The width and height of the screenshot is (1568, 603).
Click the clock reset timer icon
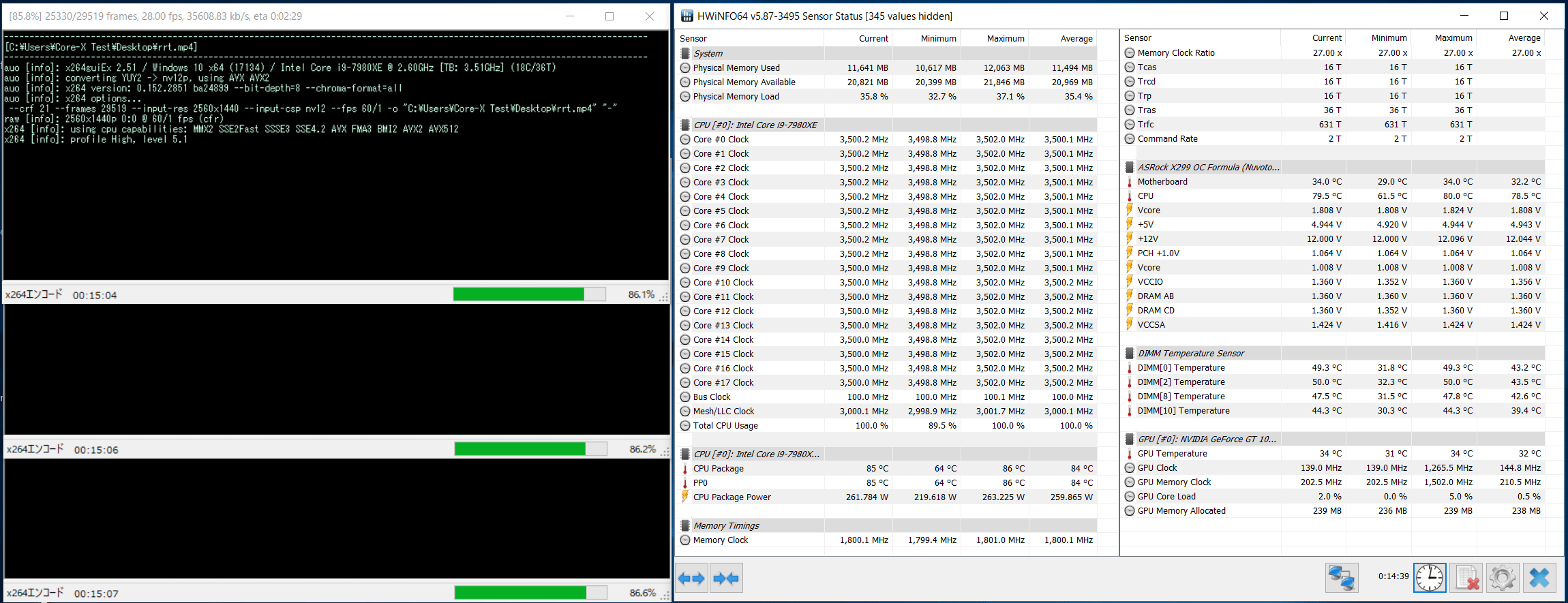coord(1430,578)
